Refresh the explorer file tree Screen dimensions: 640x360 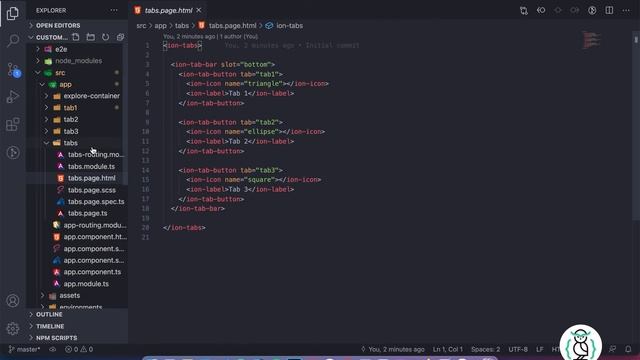(106, 37)
